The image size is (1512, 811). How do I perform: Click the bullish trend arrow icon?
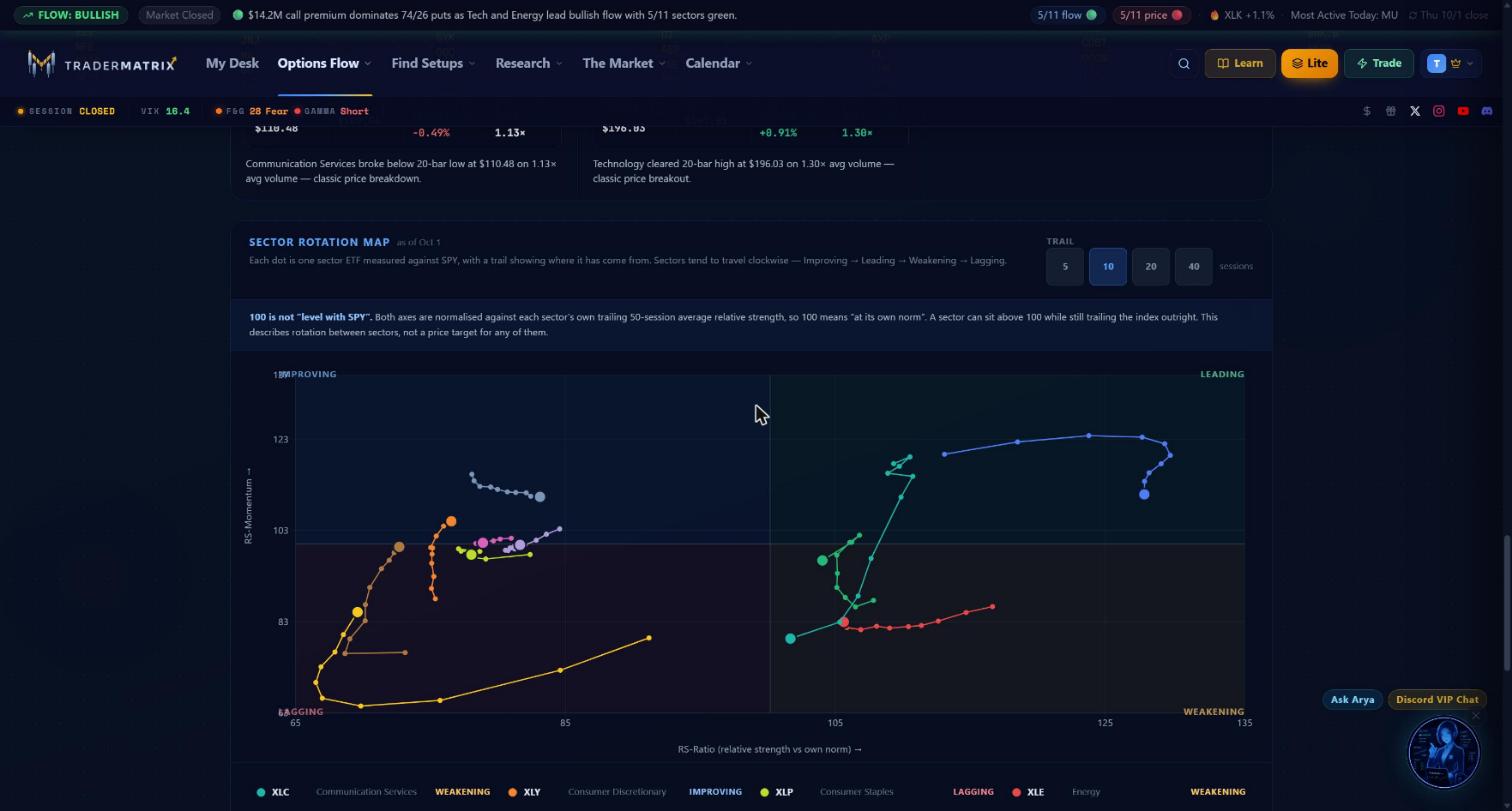tap(27, 15)
